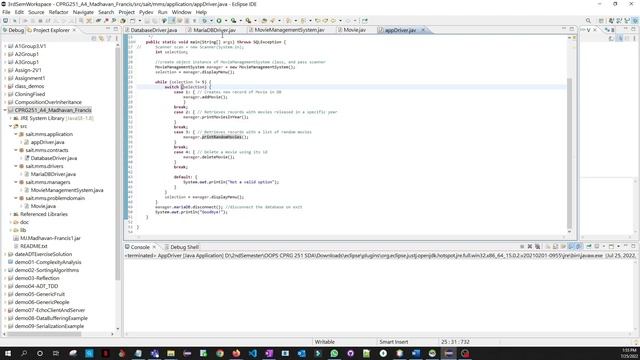Select MariaDBDriver.java in the tree

pyautogui.click(x=53, y=174)
